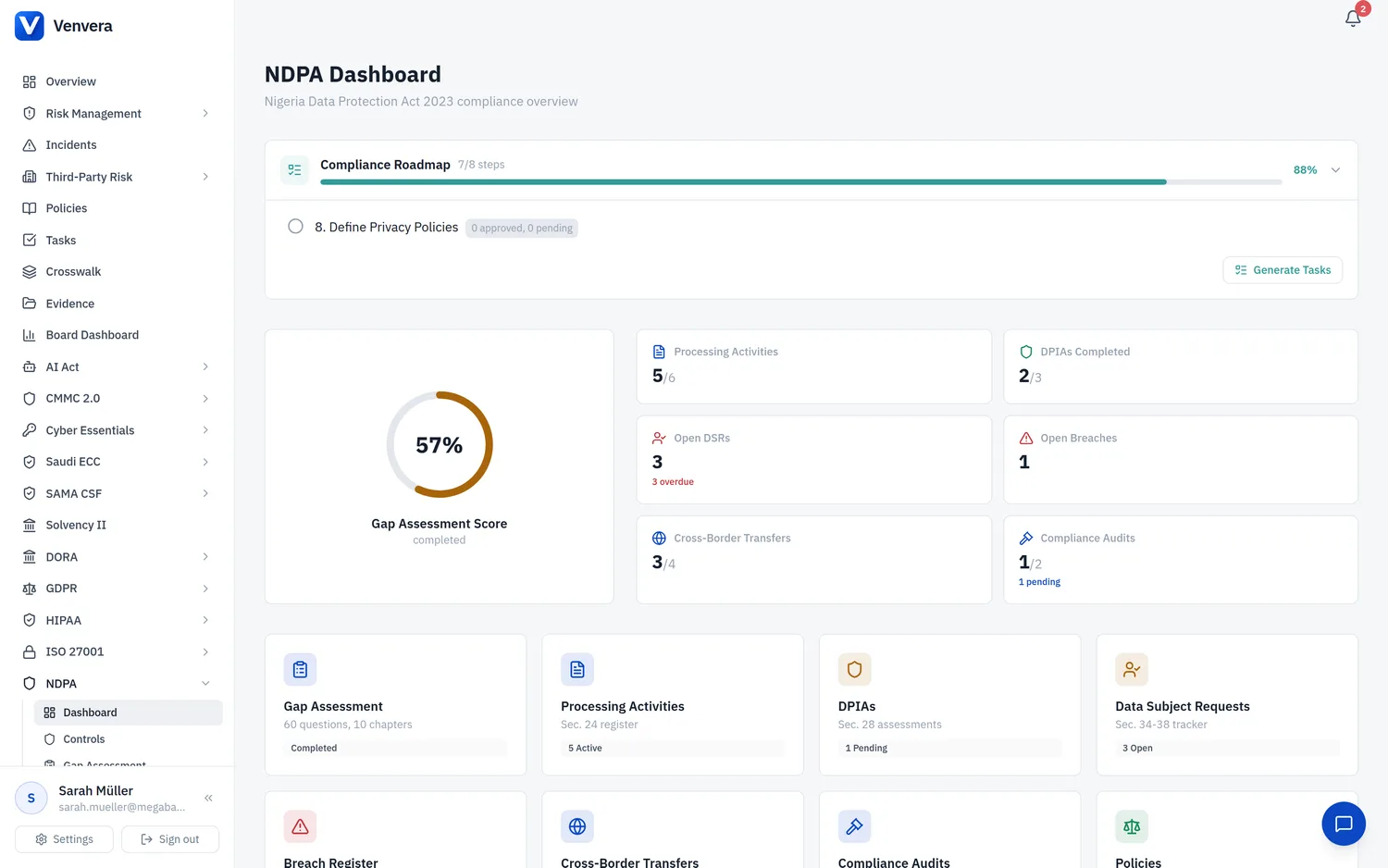Click Data Subject Requests card user icon
The image size is (1388, 868).
pos(1132,669)
